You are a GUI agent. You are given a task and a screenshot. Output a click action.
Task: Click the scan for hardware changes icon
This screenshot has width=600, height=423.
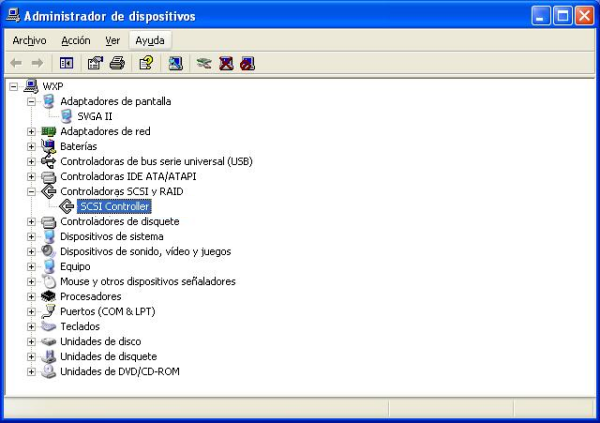tap(175, 63)
